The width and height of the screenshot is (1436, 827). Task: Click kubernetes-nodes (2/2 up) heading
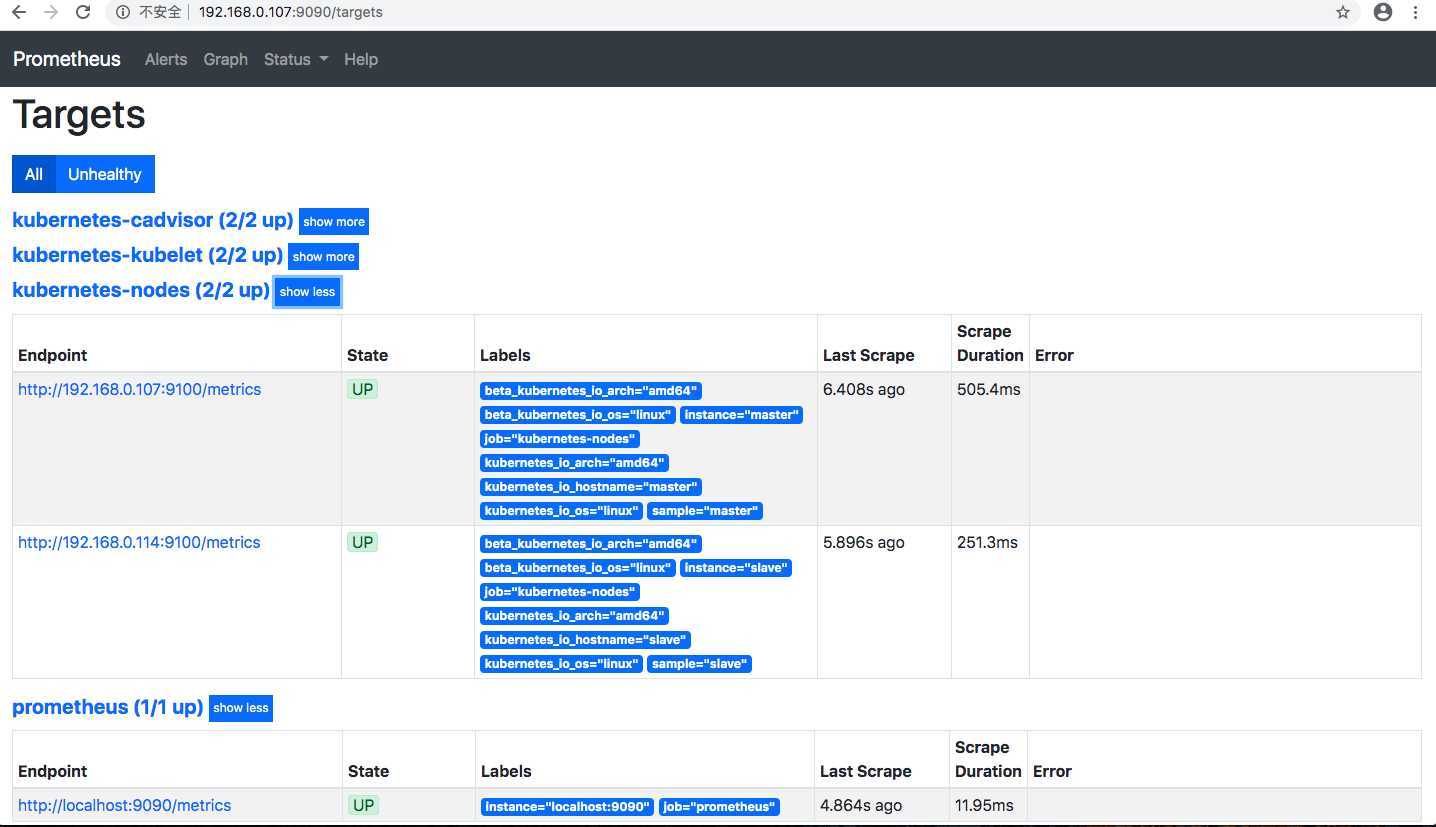[x=141, y=290]
